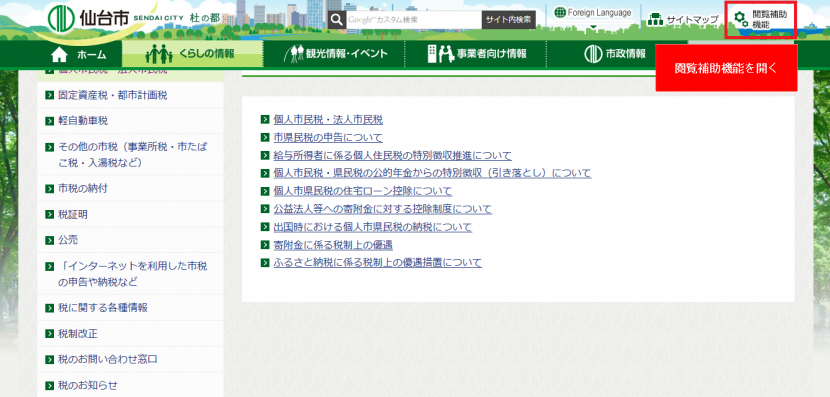Open 寄附金に係る税制上の優遇 link
Viewport: 830px width, 397px height.
[333, 245]
